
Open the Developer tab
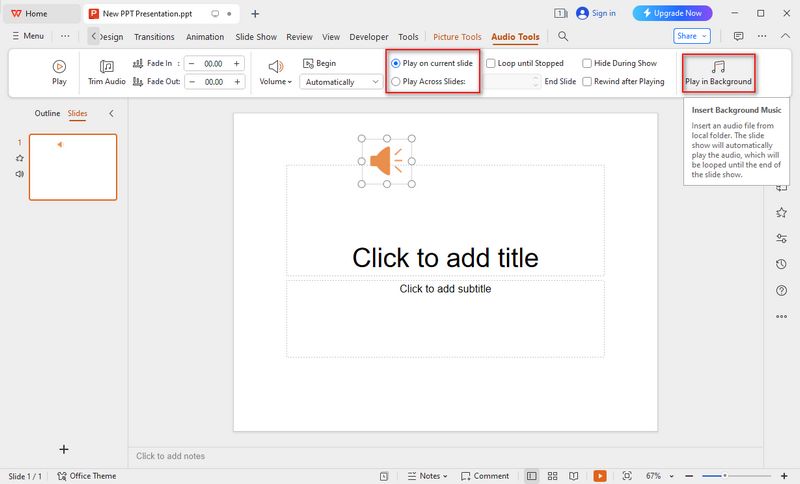click(x=369, y=37)
